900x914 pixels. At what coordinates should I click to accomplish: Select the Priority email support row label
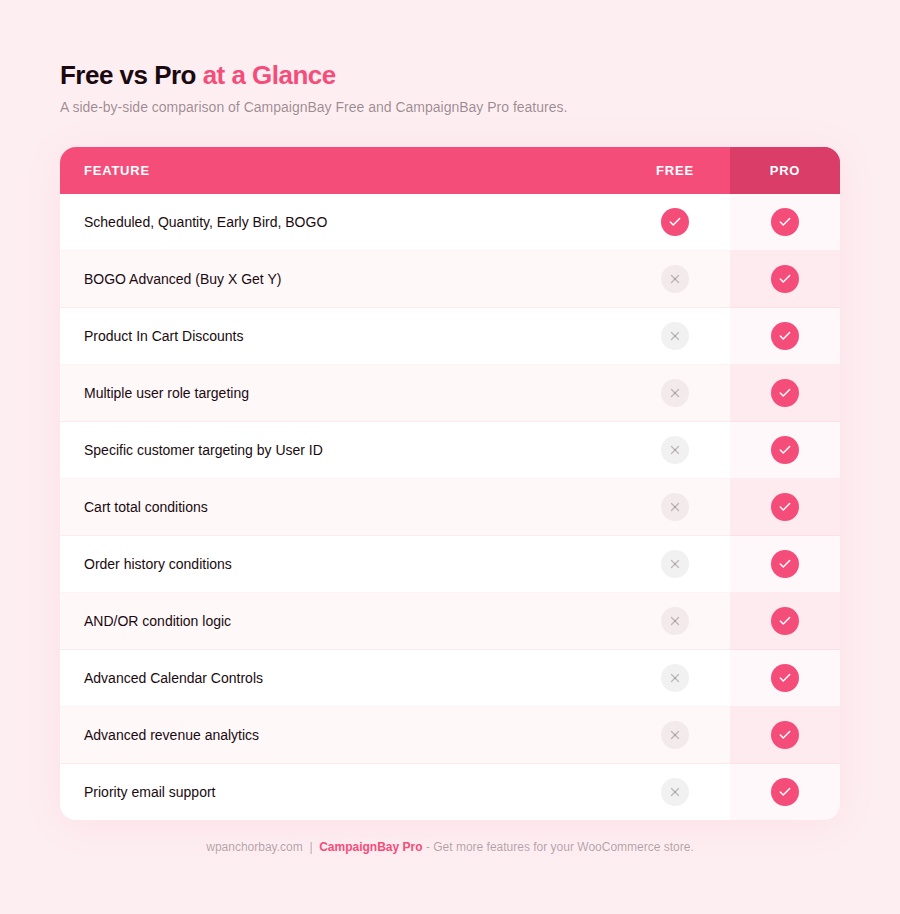pos(150,792)
